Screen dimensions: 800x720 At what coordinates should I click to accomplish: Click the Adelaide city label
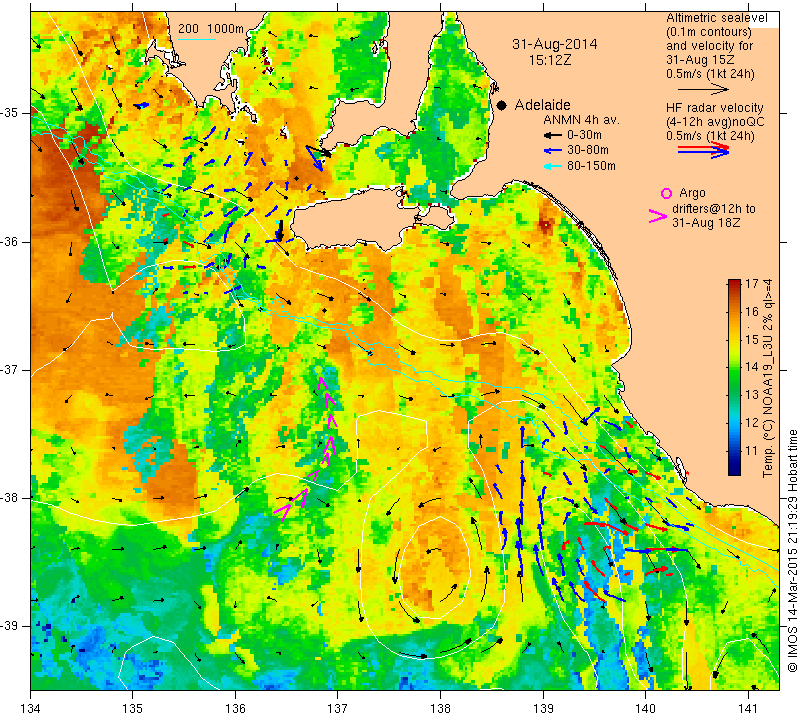[542, 105]
